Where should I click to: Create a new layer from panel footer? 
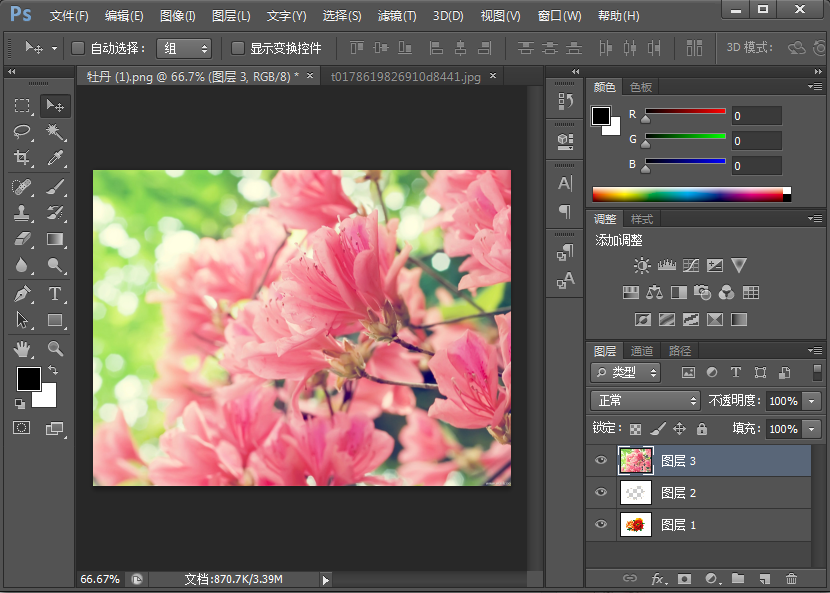[x=764, y=578]
